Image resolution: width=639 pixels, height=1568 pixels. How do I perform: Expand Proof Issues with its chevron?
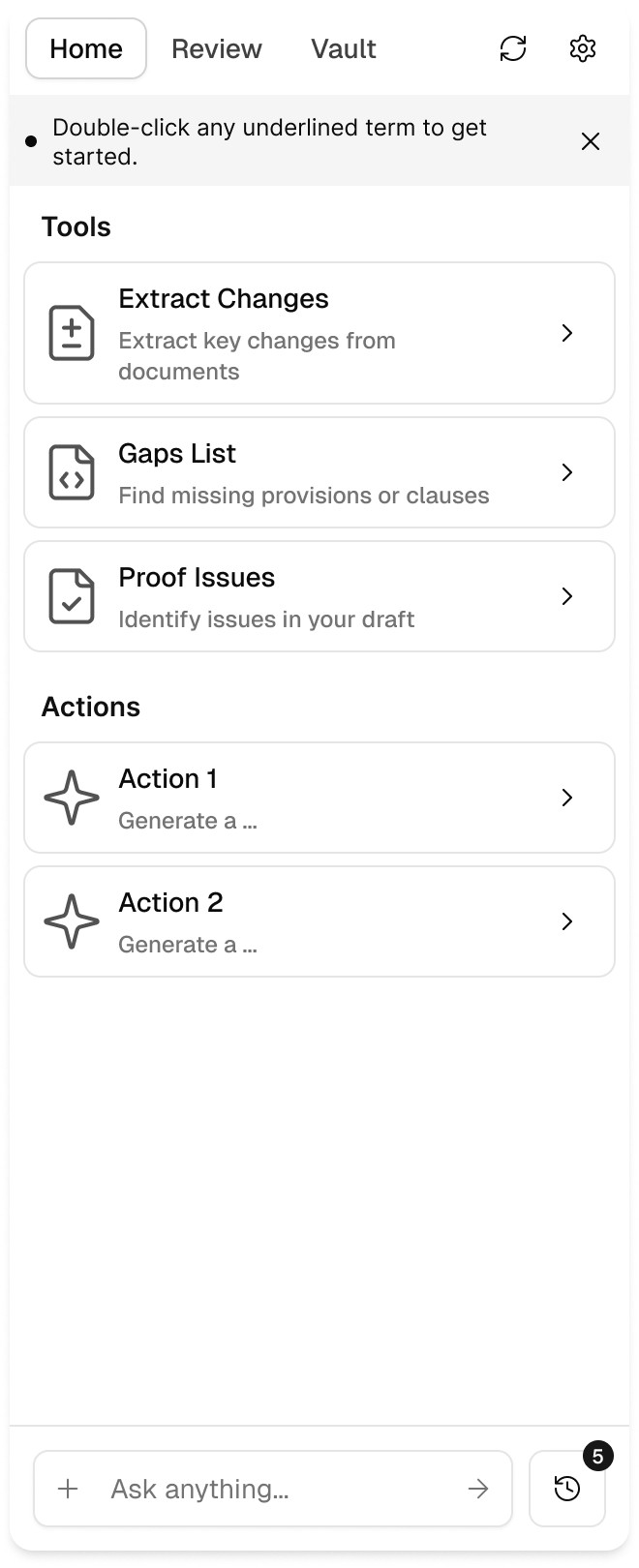[567, 596]
